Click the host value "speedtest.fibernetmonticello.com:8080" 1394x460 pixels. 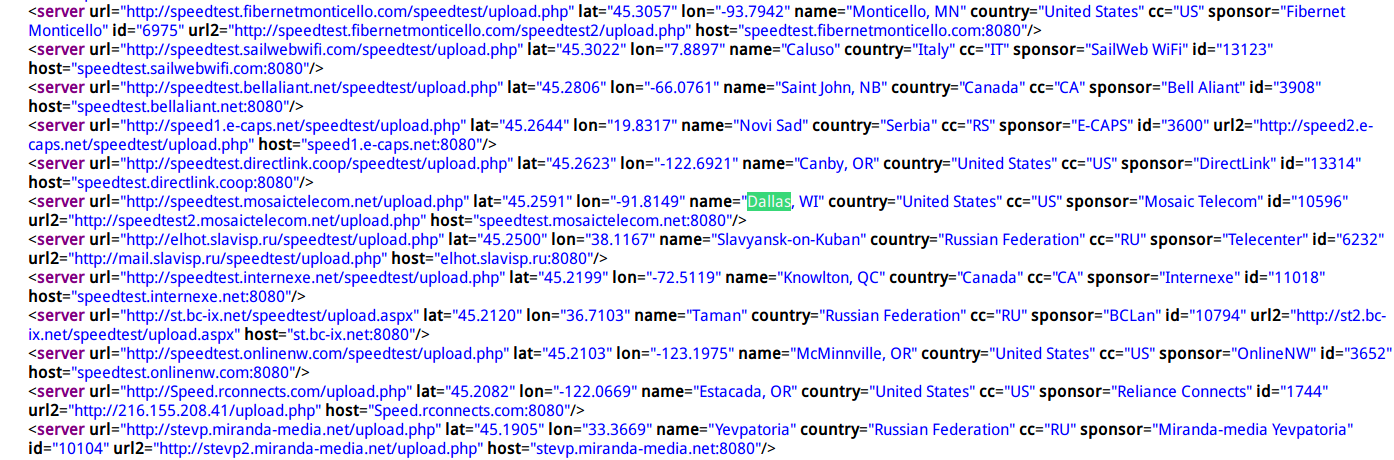883,30
